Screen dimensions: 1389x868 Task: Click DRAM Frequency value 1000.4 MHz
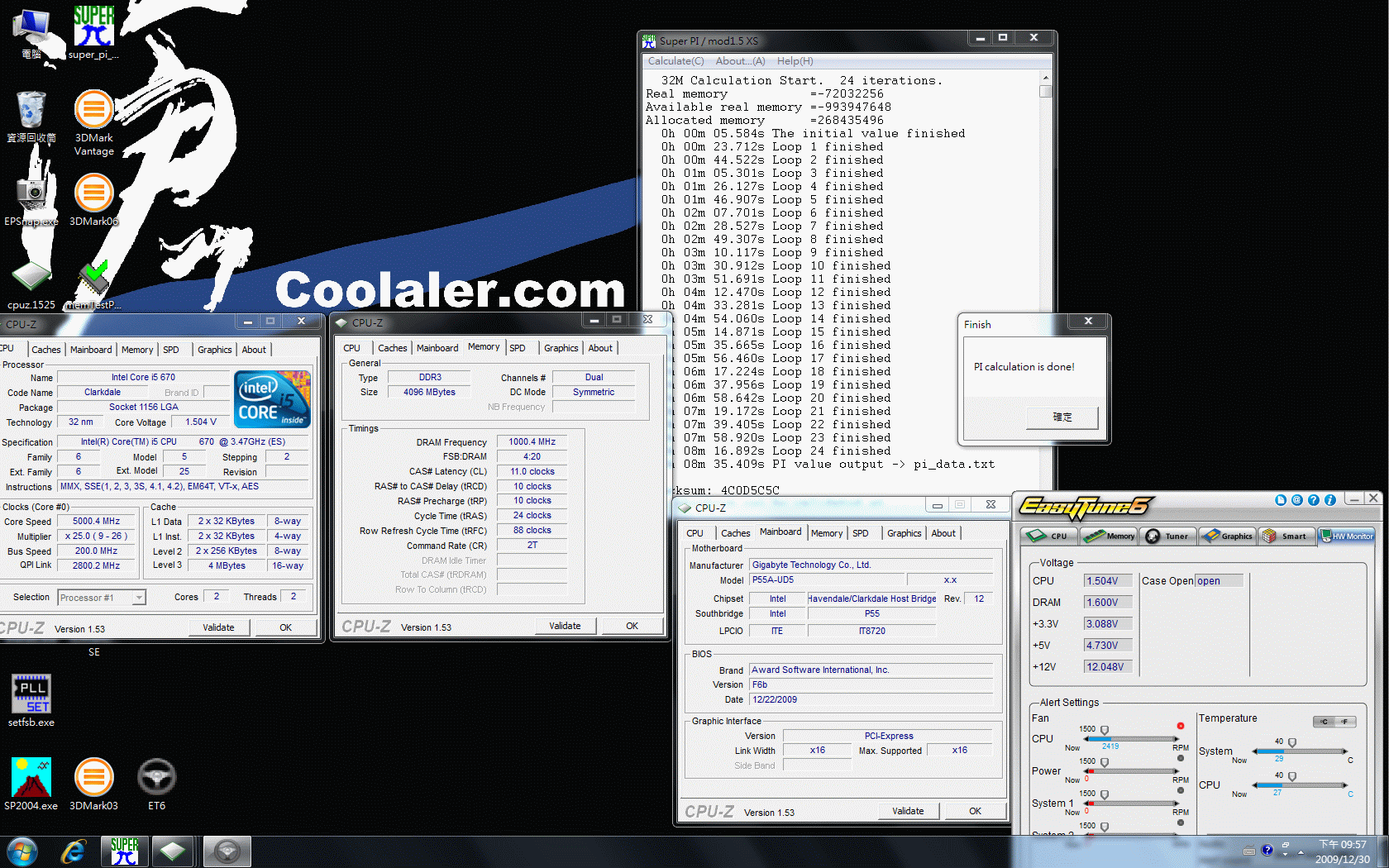tap(532, 441)
